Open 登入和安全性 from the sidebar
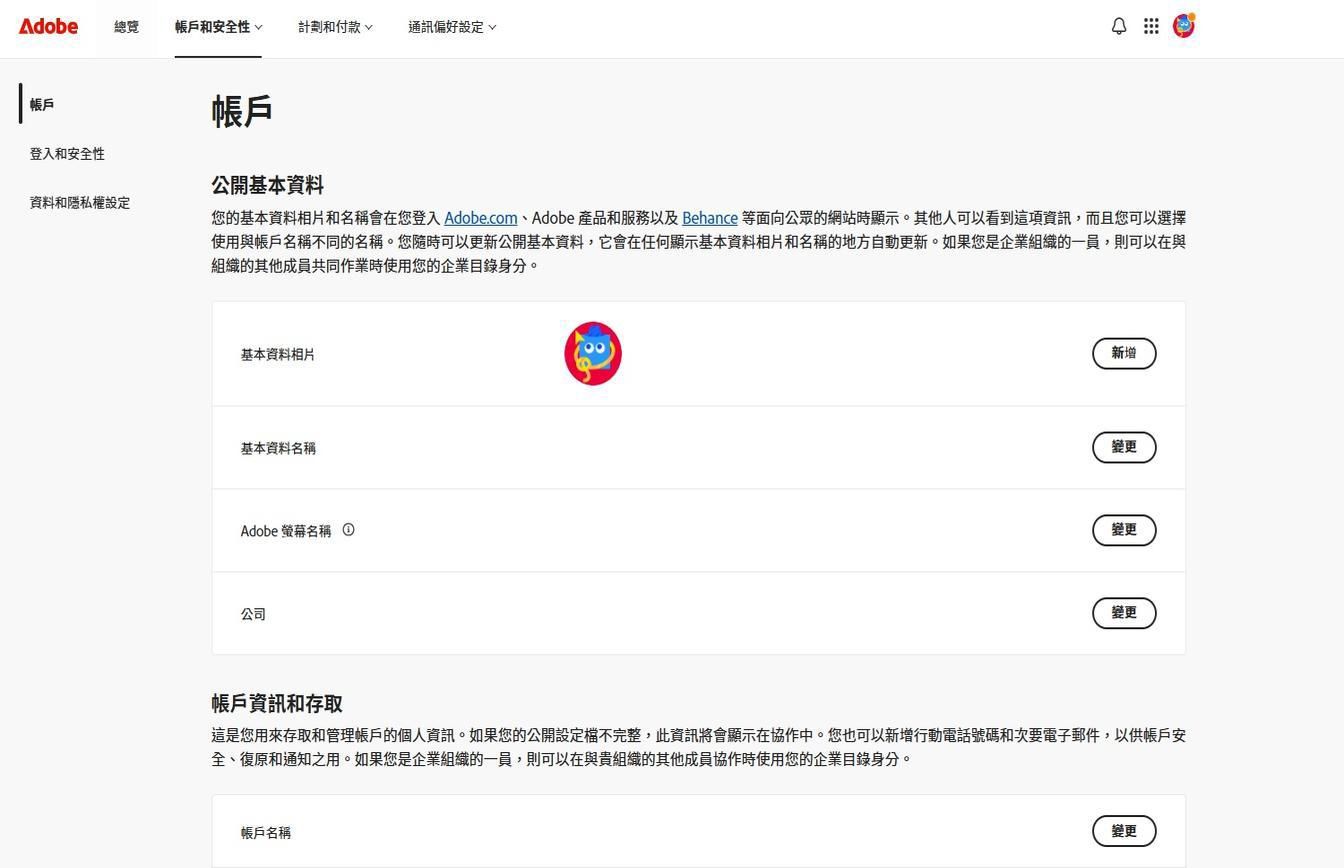The image size is (1344, 868). (67, 153)
